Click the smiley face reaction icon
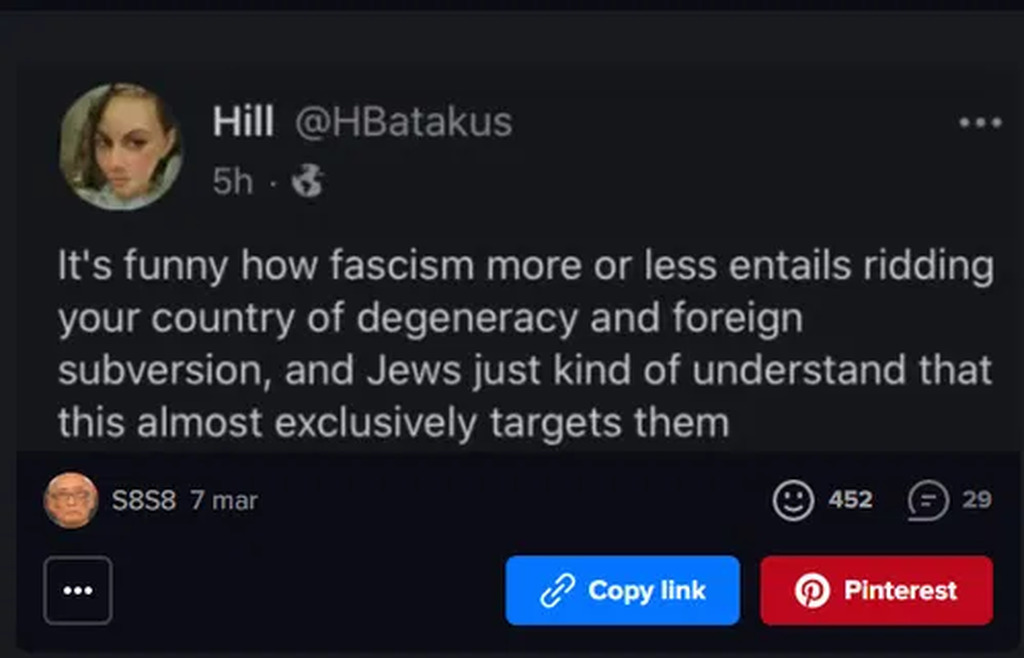The height and width of the screenshot is (658, 1024). [x=793, y=500]
